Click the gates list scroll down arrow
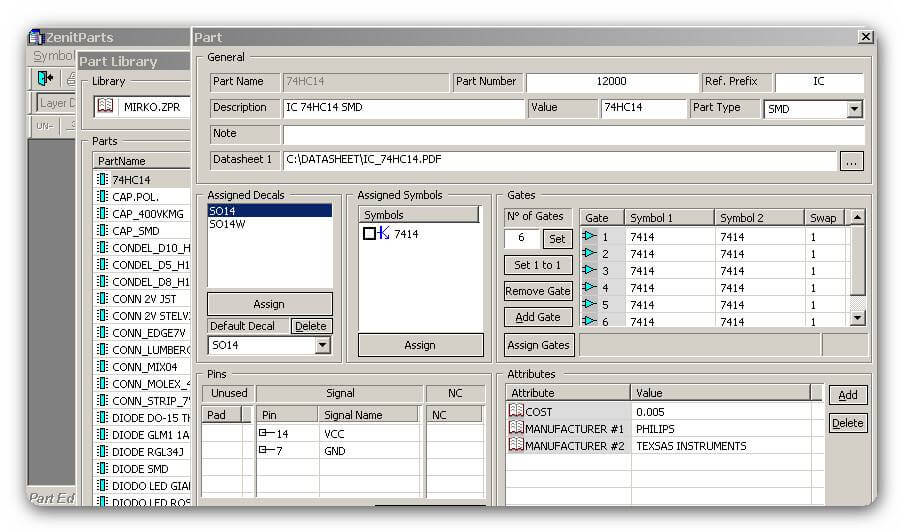The image size is (904, 532). [857, 318]
